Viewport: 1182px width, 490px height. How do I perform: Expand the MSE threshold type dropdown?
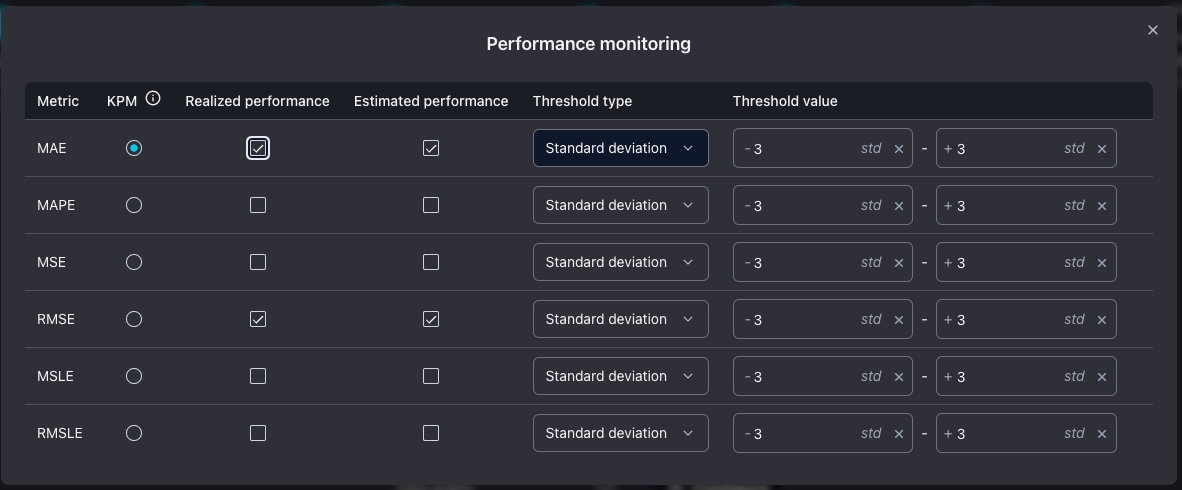[620, 262]
